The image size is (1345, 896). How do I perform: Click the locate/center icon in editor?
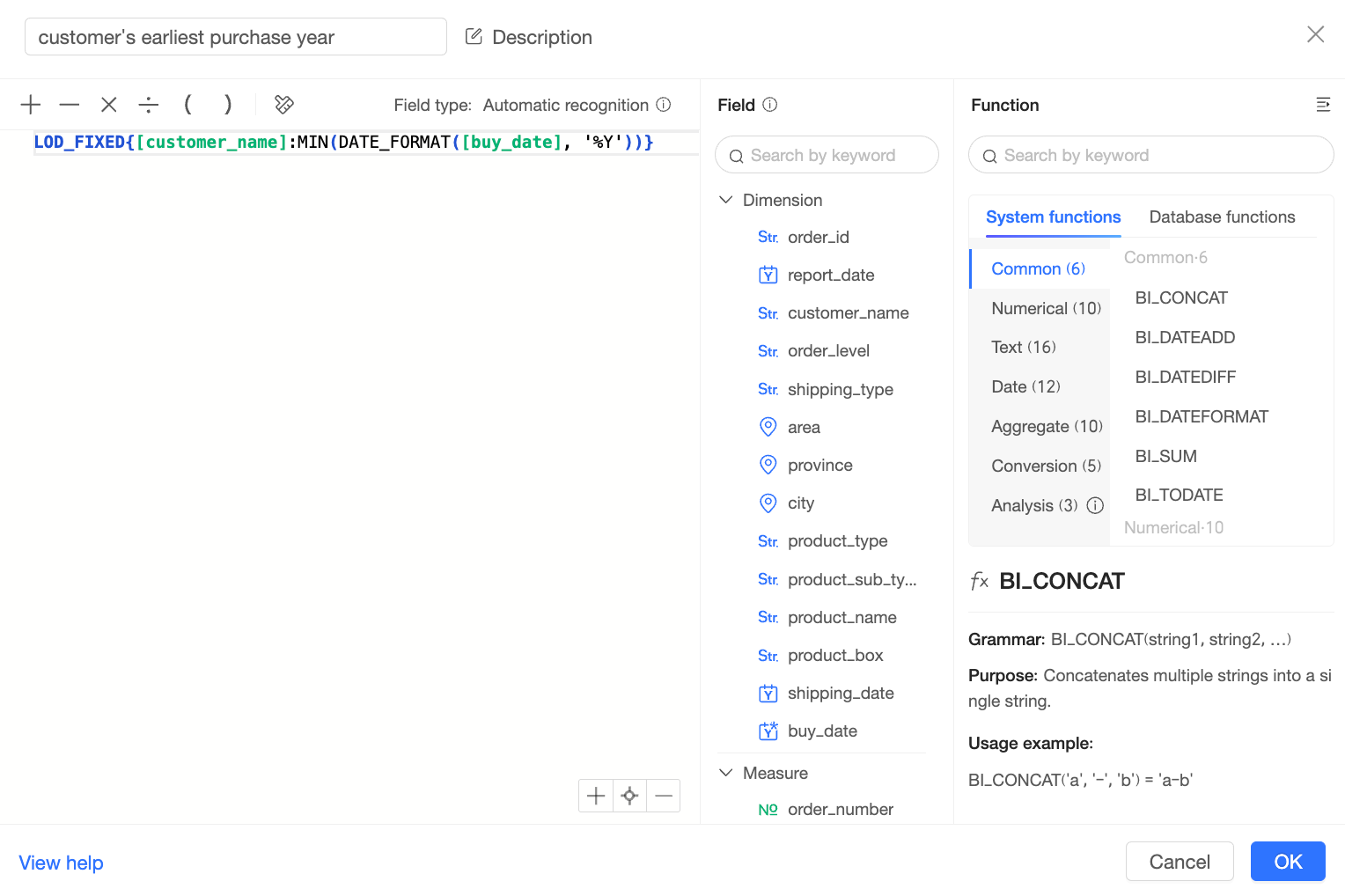(x=629, y=796)
